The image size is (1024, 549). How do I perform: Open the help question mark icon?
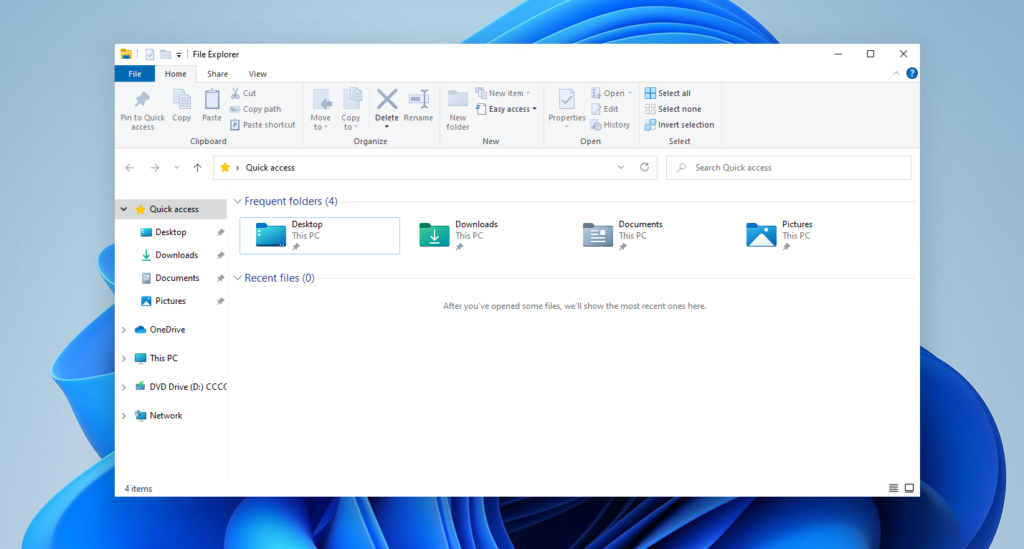coord(911,74)
